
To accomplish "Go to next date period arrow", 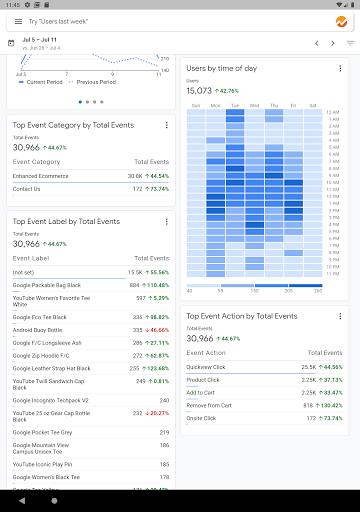I will pos(333,43).
